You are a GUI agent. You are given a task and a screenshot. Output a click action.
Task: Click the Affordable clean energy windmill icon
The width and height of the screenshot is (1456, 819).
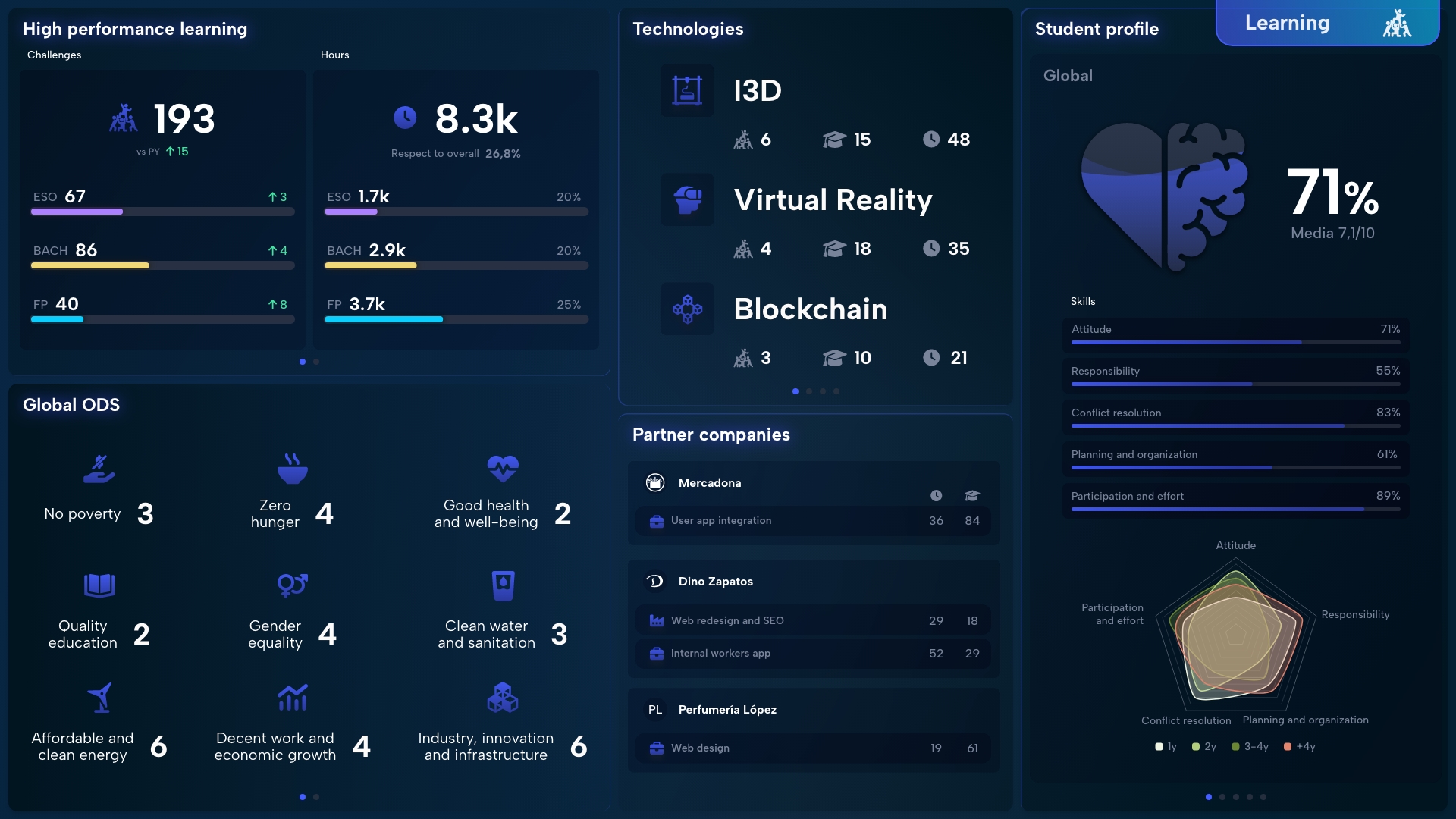[99, 698]
